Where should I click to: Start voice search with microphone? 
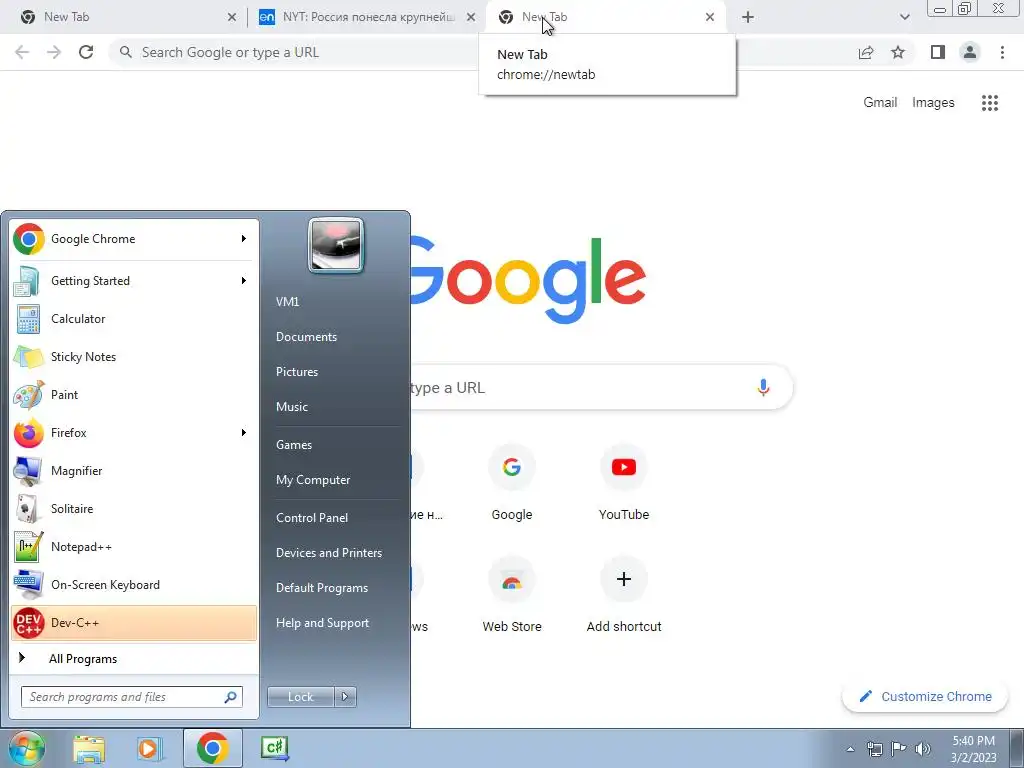click(x=763, y=387)
